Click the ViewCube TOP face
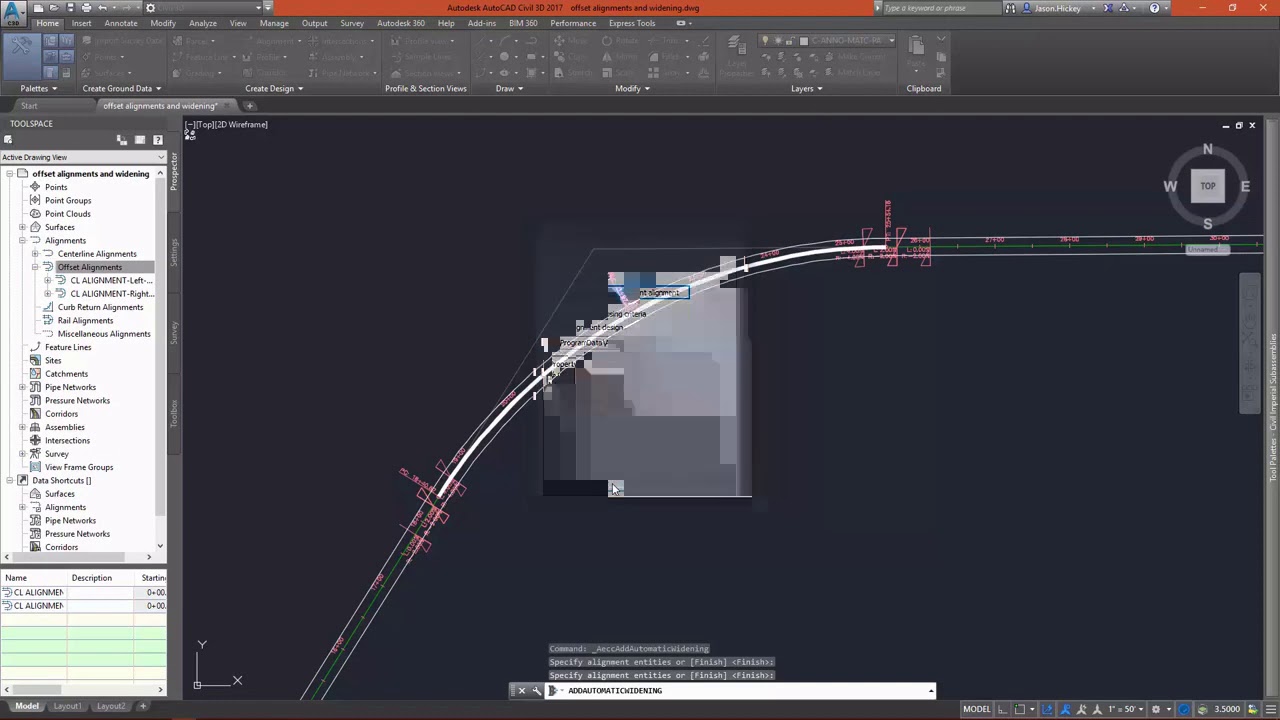 tap(1208, 186)
